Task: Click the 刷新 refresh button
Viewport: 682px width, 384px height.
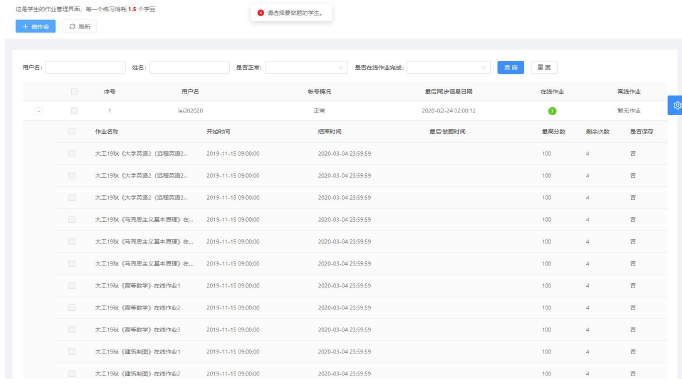Action: 80,27
